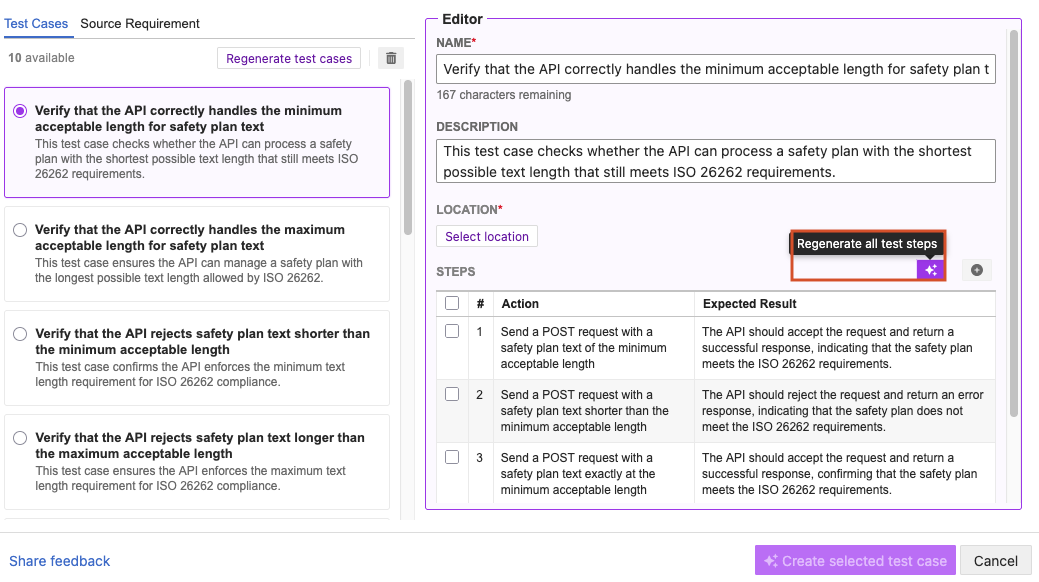Check the box for step 1
This screenshot has height=582, width=1039.
tap(452, 331)
